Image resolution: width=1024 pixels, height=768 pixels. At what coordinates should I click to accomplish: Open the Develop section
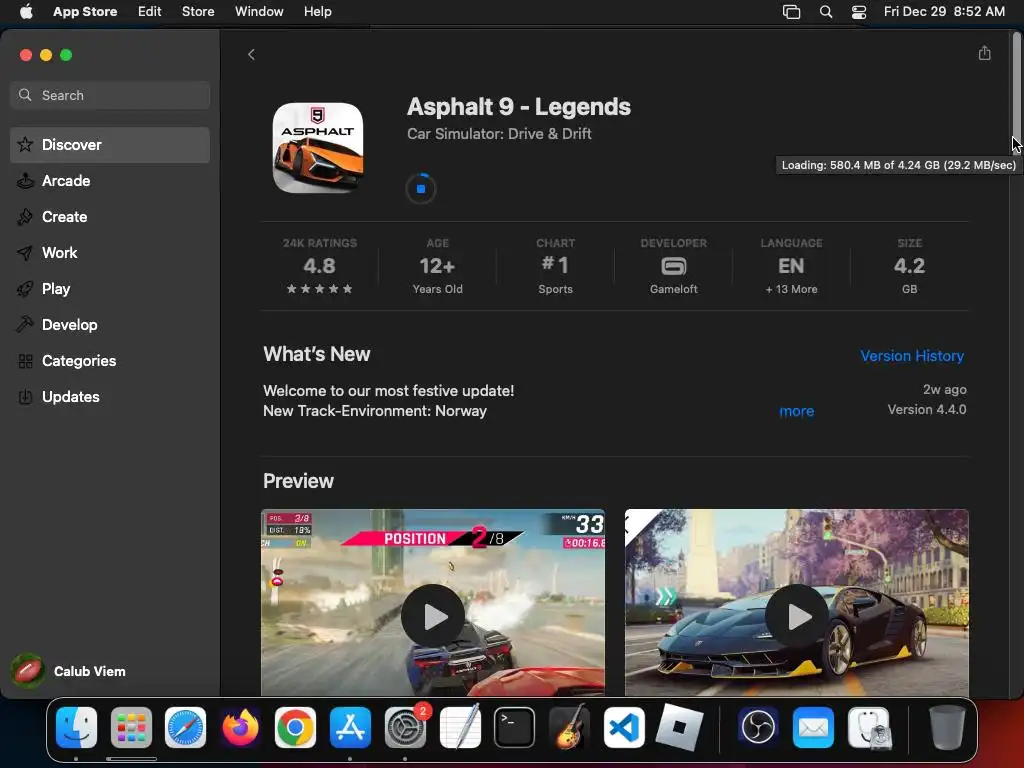pos(110,325)
